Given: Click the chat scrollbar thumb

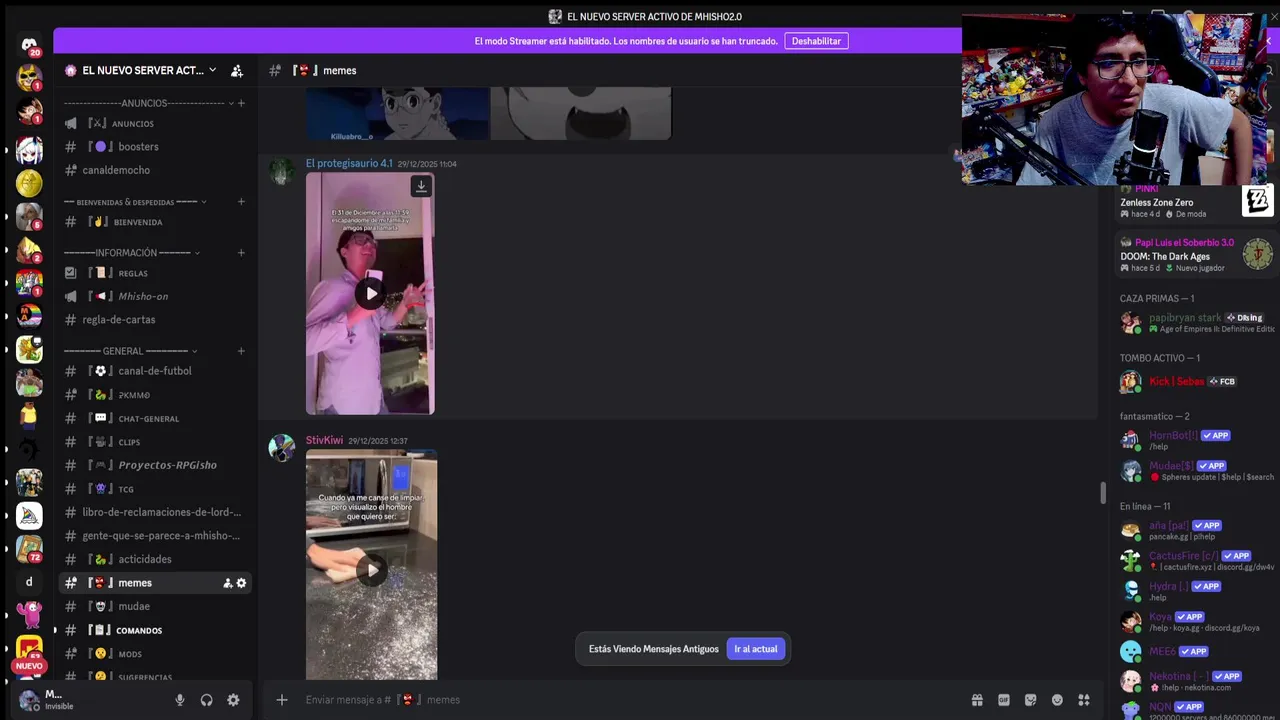Looking at the screenshot, I should 1103,493.
